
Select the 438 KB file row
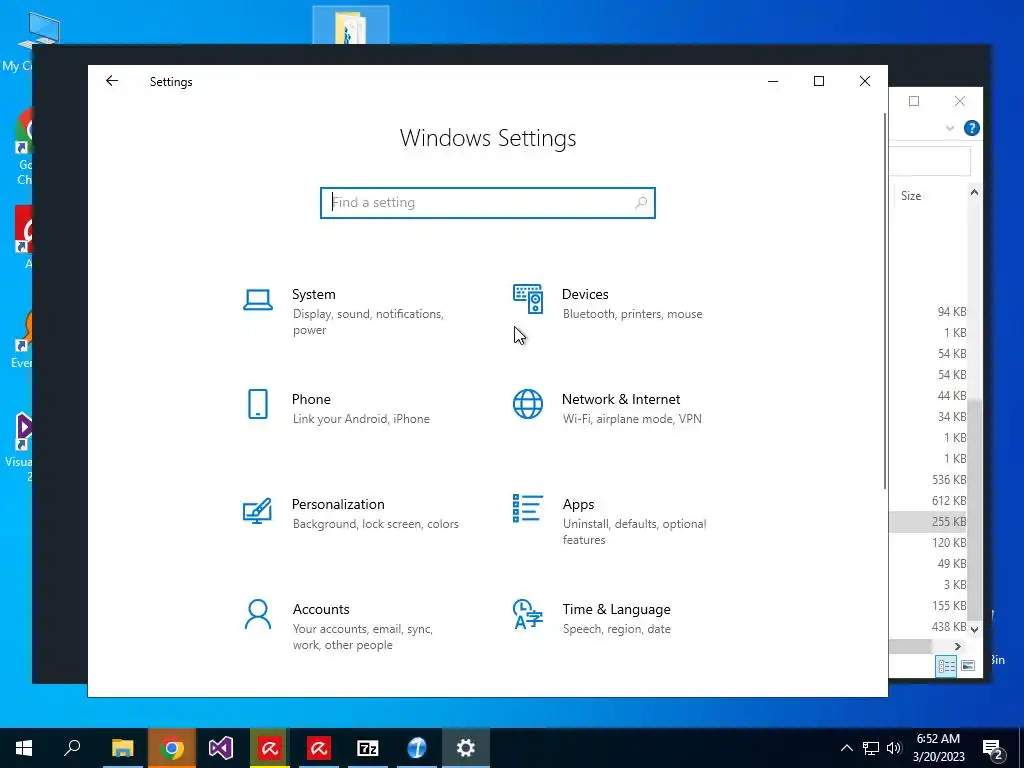tap(928, 626)
